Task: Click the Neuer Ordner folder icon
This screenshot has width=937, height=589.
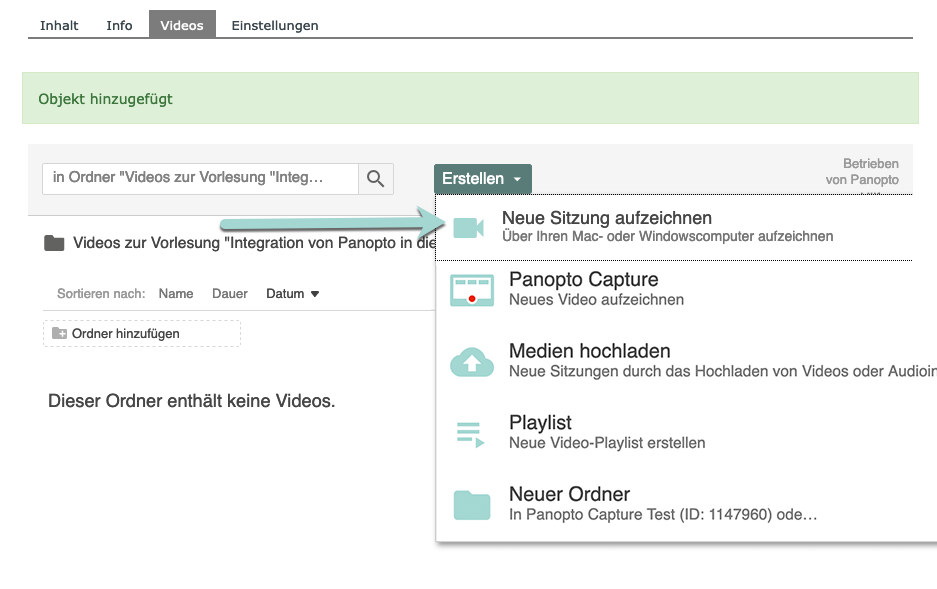Action: coord(472,504)
